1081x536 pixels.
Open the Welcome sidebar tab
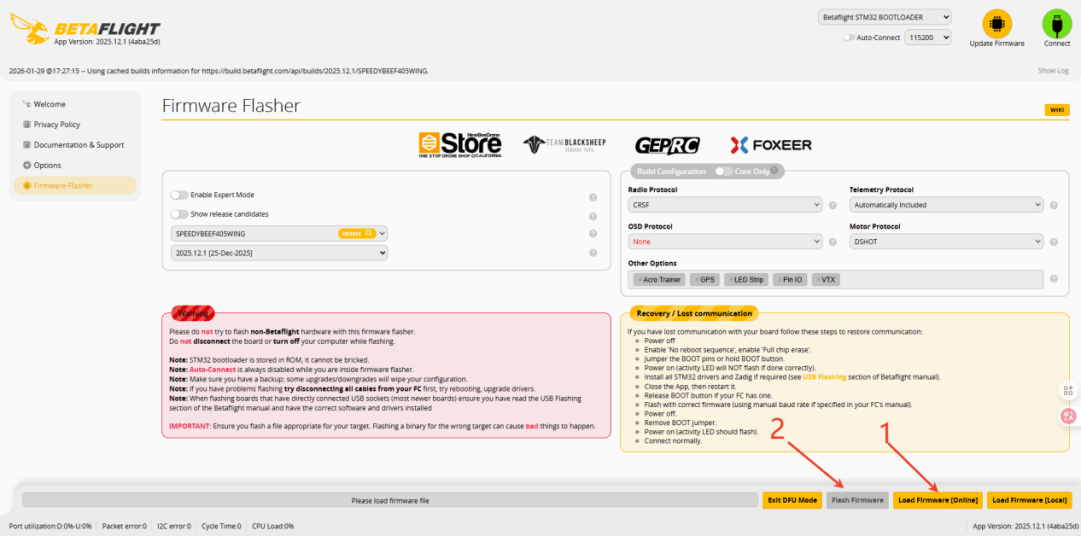[x=49, y=104]
